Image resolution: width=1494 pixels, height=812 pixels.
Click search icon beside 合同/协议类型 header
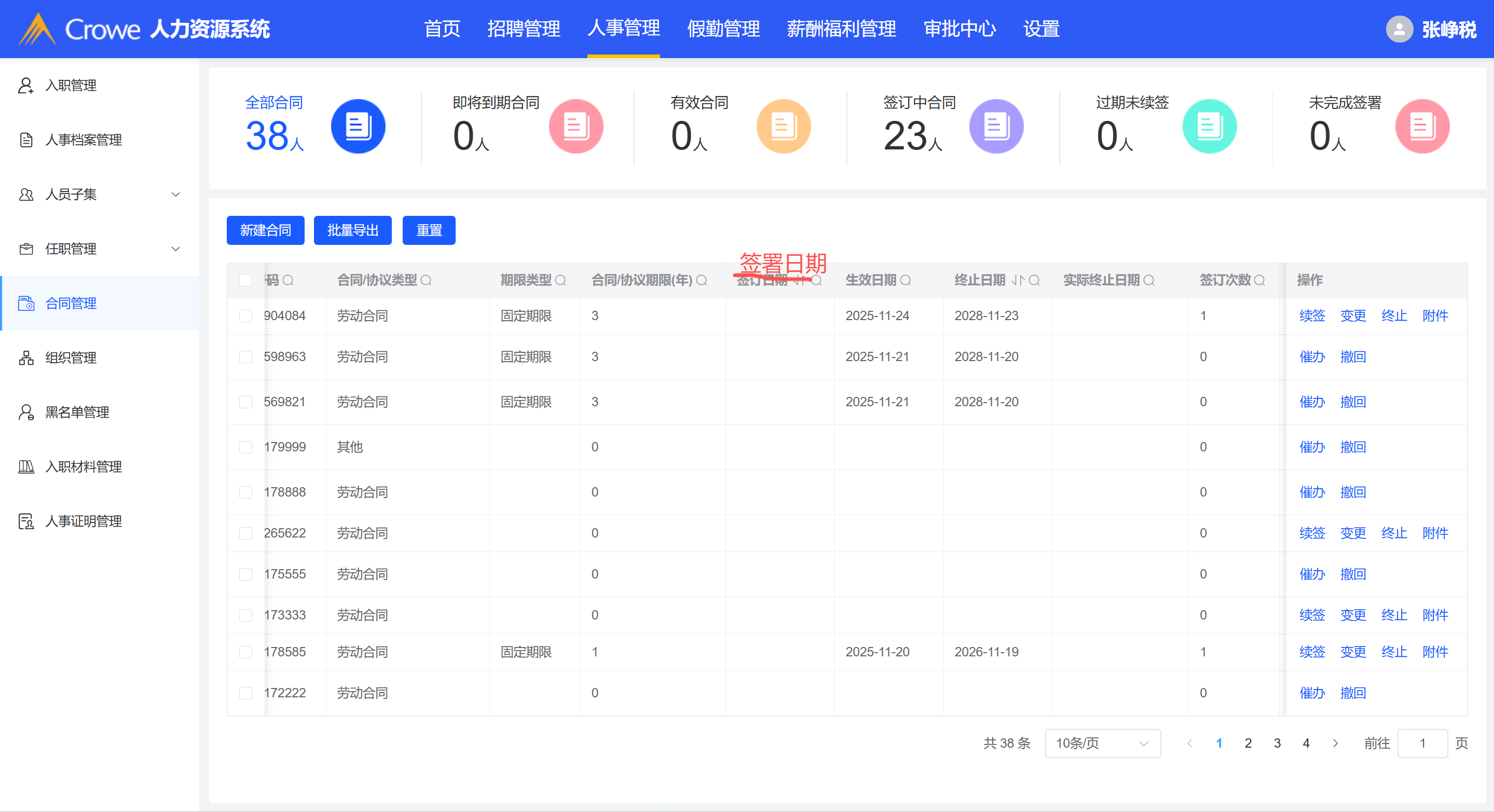tap(426, 281)
